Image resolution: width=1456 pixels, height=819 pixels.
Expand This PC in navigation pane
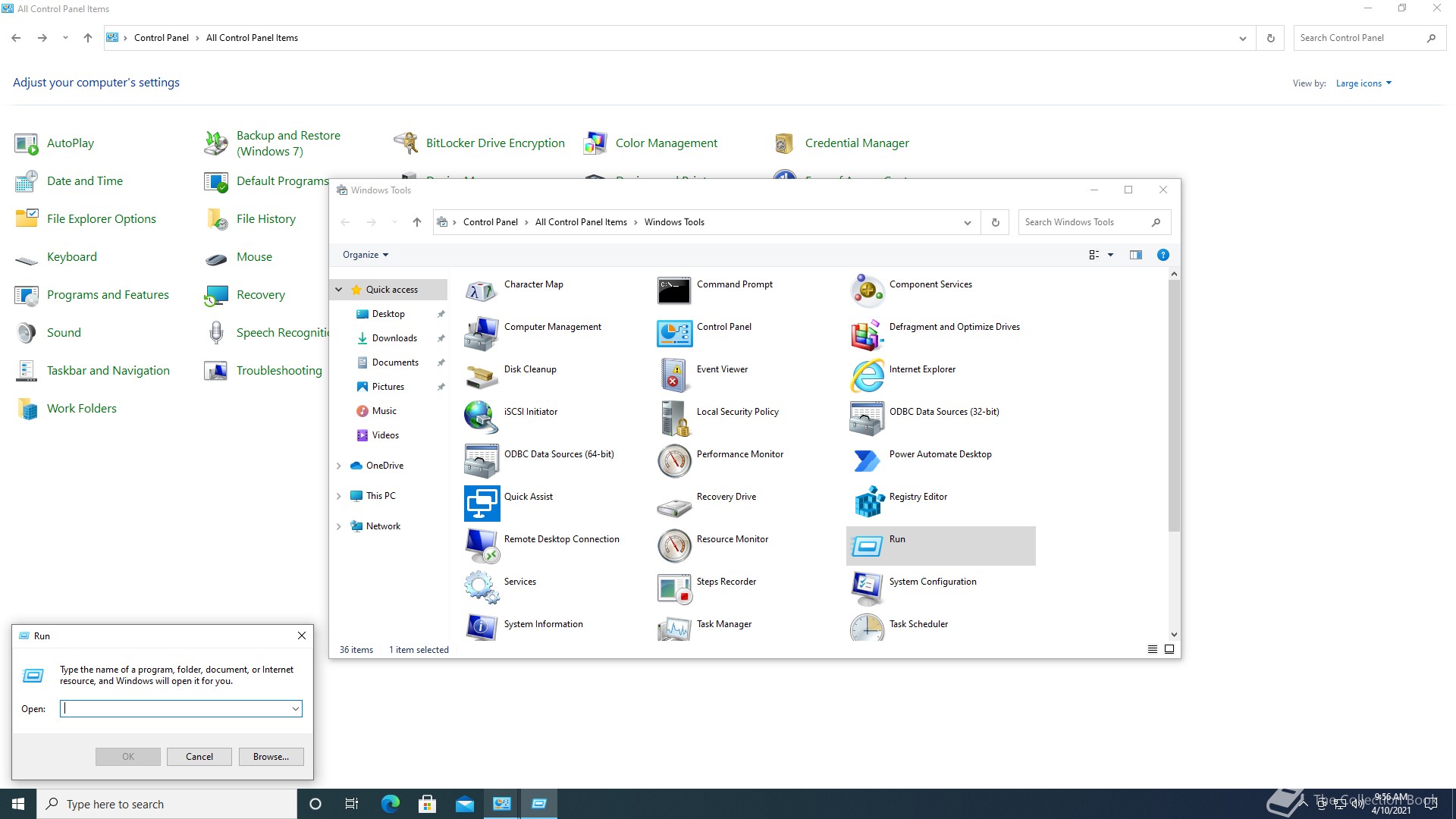pos(339,496)
